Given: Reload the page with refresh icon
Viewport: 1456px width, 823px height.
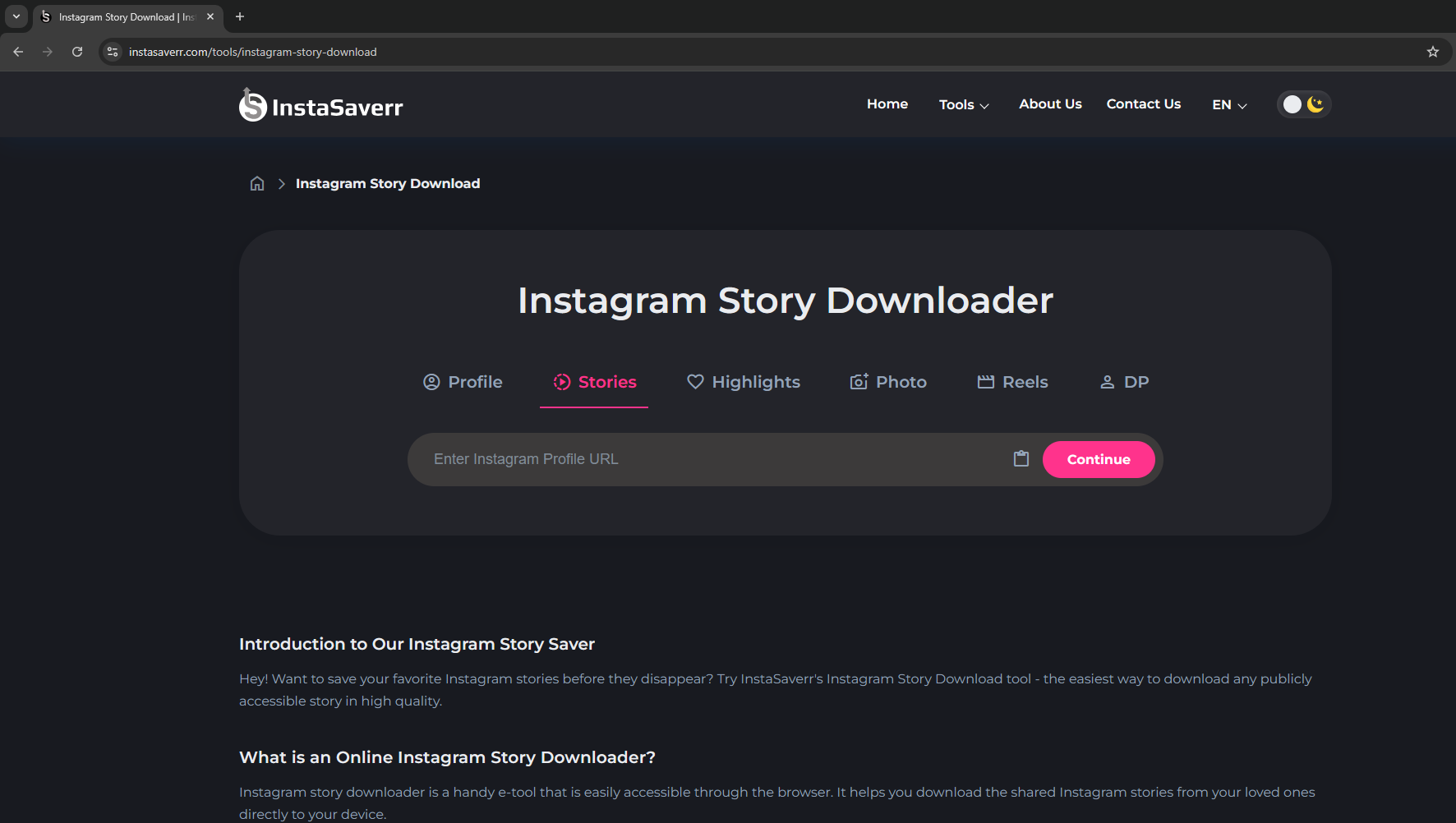Looking at the screenshot, I should [x=77, y=52].
